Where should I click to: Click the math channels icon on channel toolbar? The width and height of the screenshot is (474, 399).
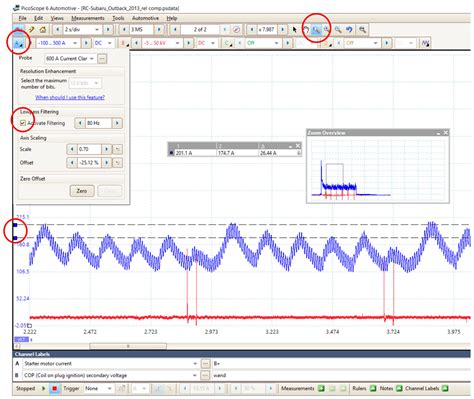pos(425,43)
